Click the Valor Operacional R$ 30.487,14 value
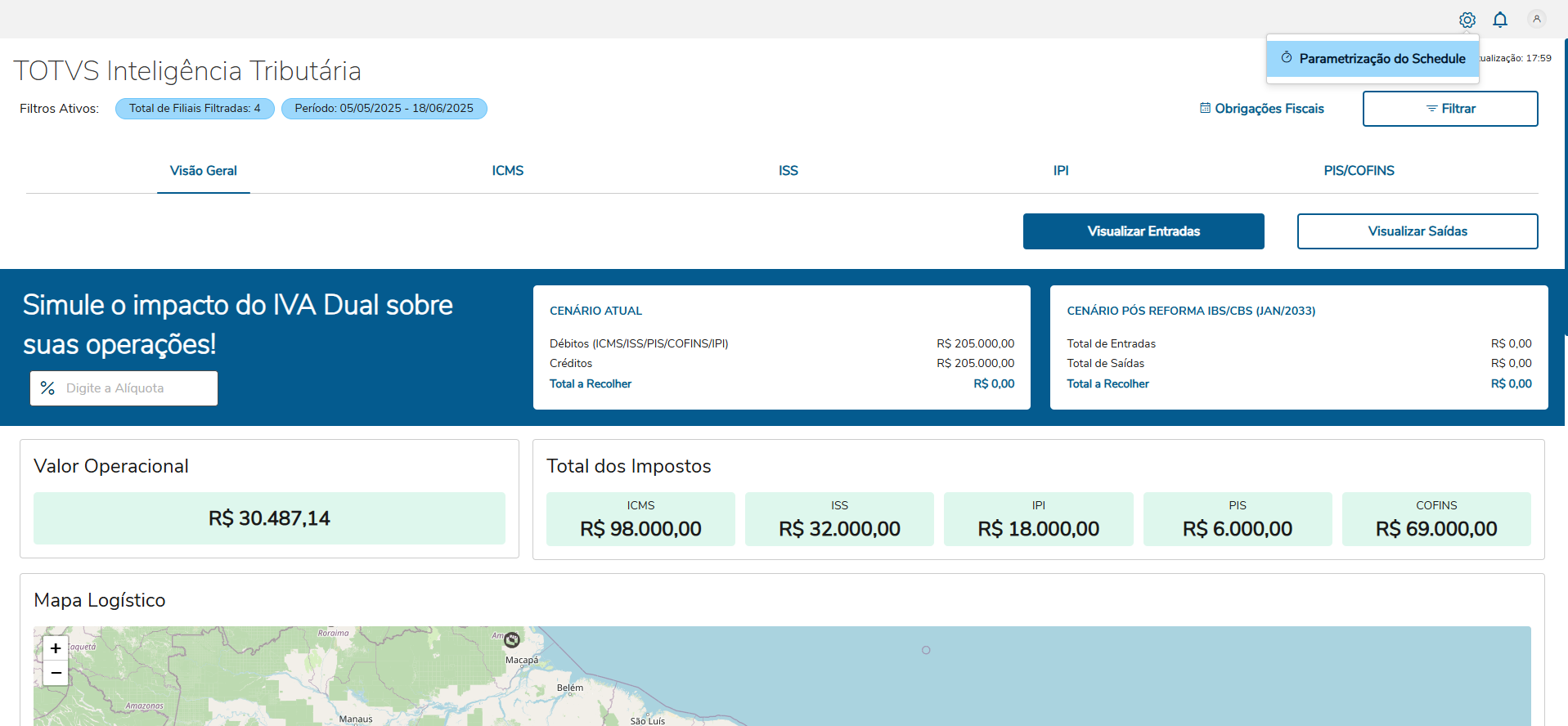 tap(269, 518)
